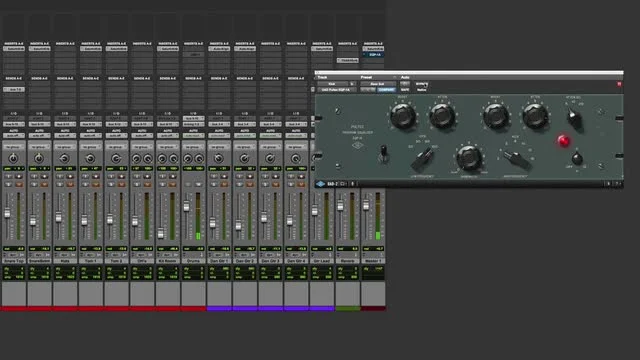
Task: Mute the Dan Gtr 3 track
Action: click(275, 185)
